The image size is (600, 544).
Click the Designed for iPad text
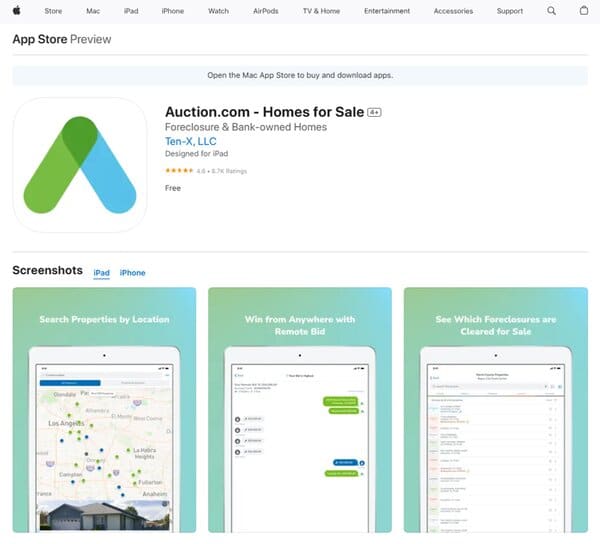196,154
